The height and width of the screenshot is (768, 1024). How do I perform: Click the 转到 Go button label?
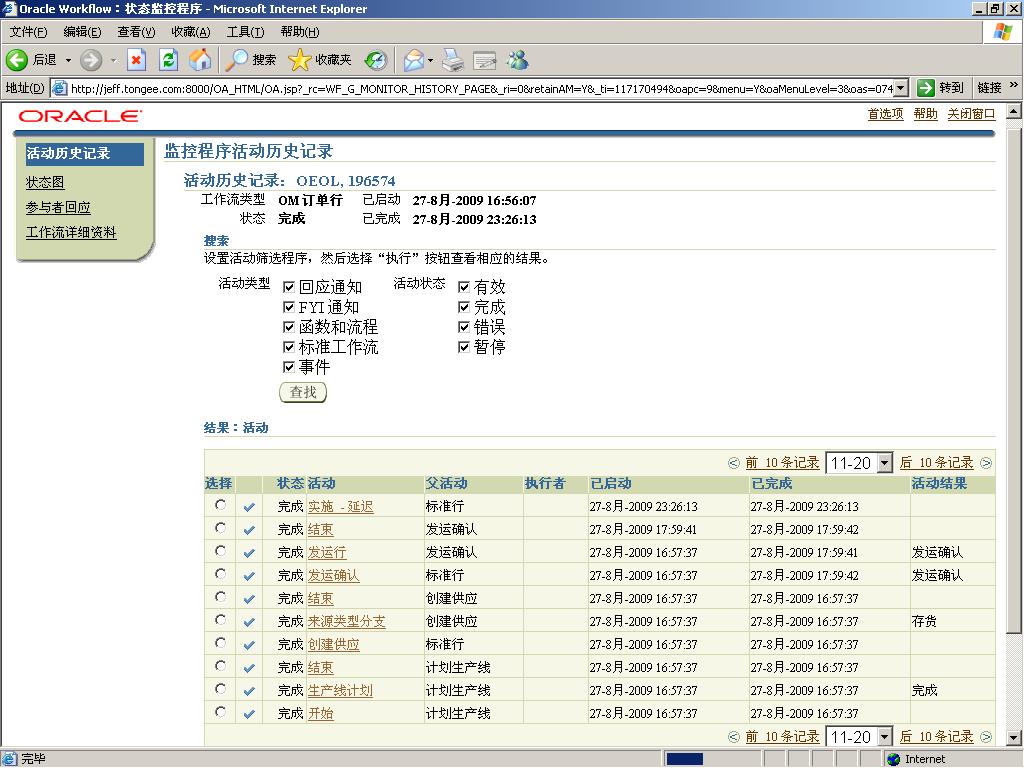click(x=951, y=88)
